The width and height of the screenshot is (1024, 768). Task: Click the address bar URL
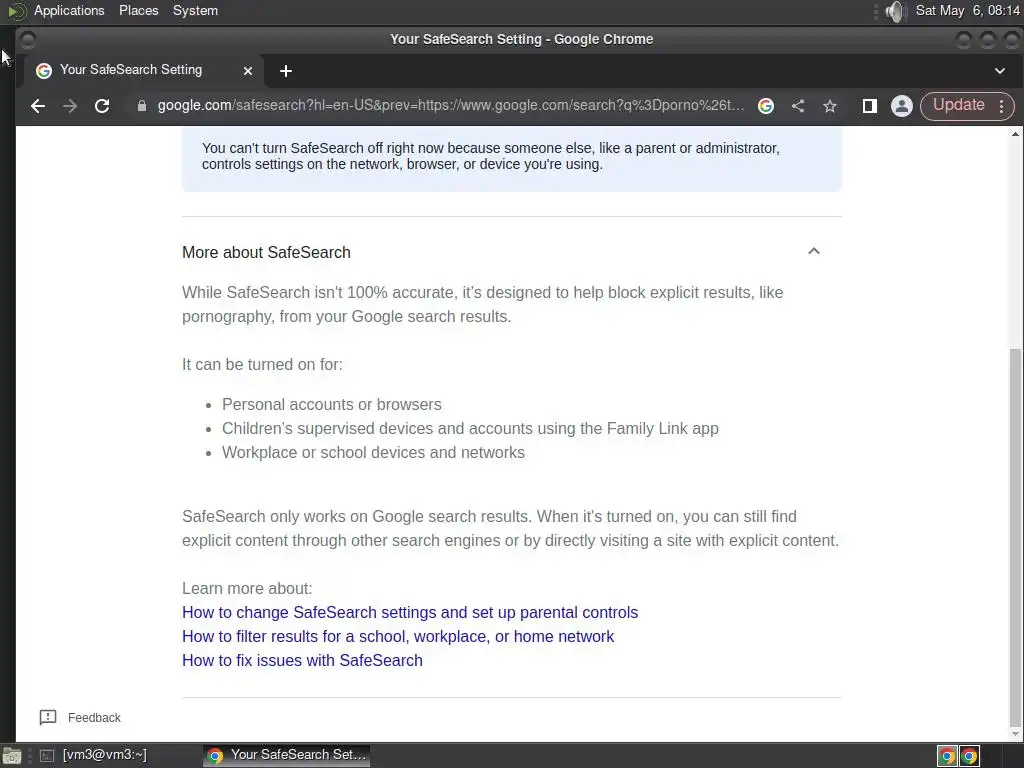(x=450, y=106)
